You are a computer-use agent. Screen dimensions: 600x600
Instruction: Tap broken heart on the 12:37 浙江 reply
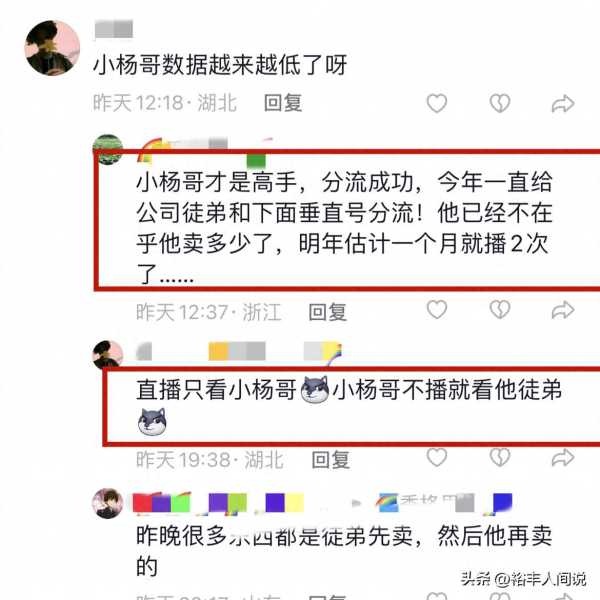tap(500, 309)
